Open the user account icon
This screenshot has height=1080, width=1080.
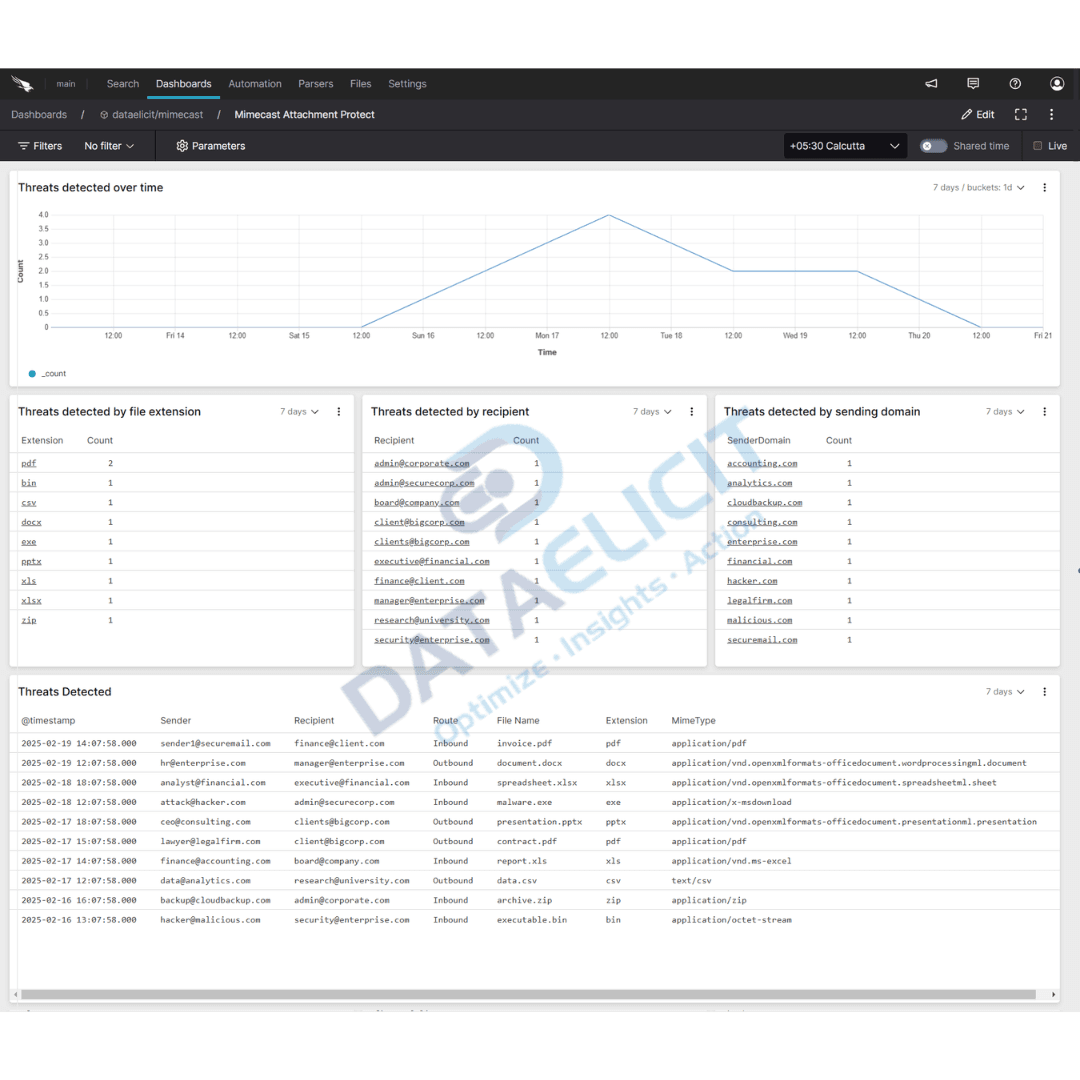[x=1057, y=84]
